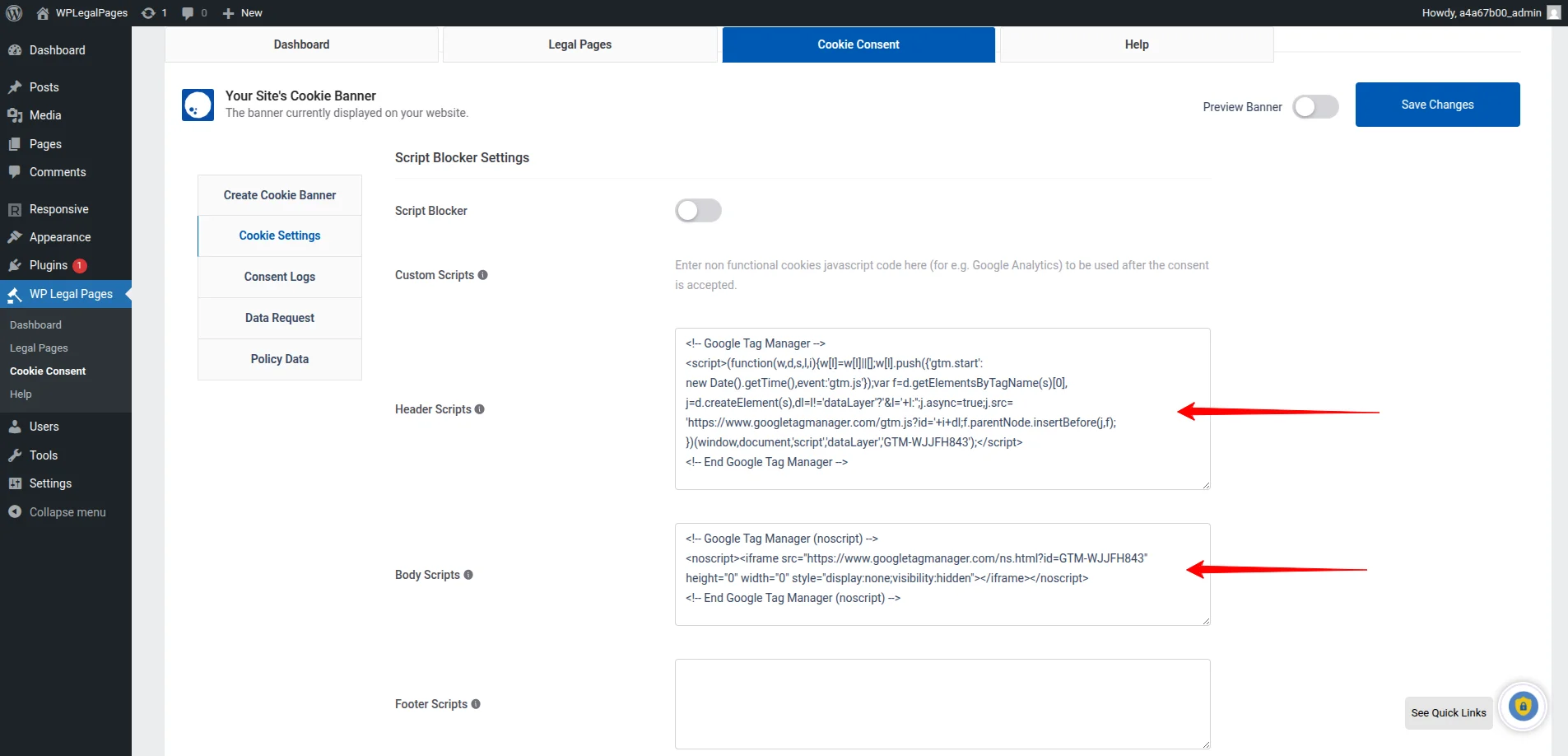This screenshot has width=1568, height=756.
Task: Open the Howdy admin account menu
Action: [1482, 12]
